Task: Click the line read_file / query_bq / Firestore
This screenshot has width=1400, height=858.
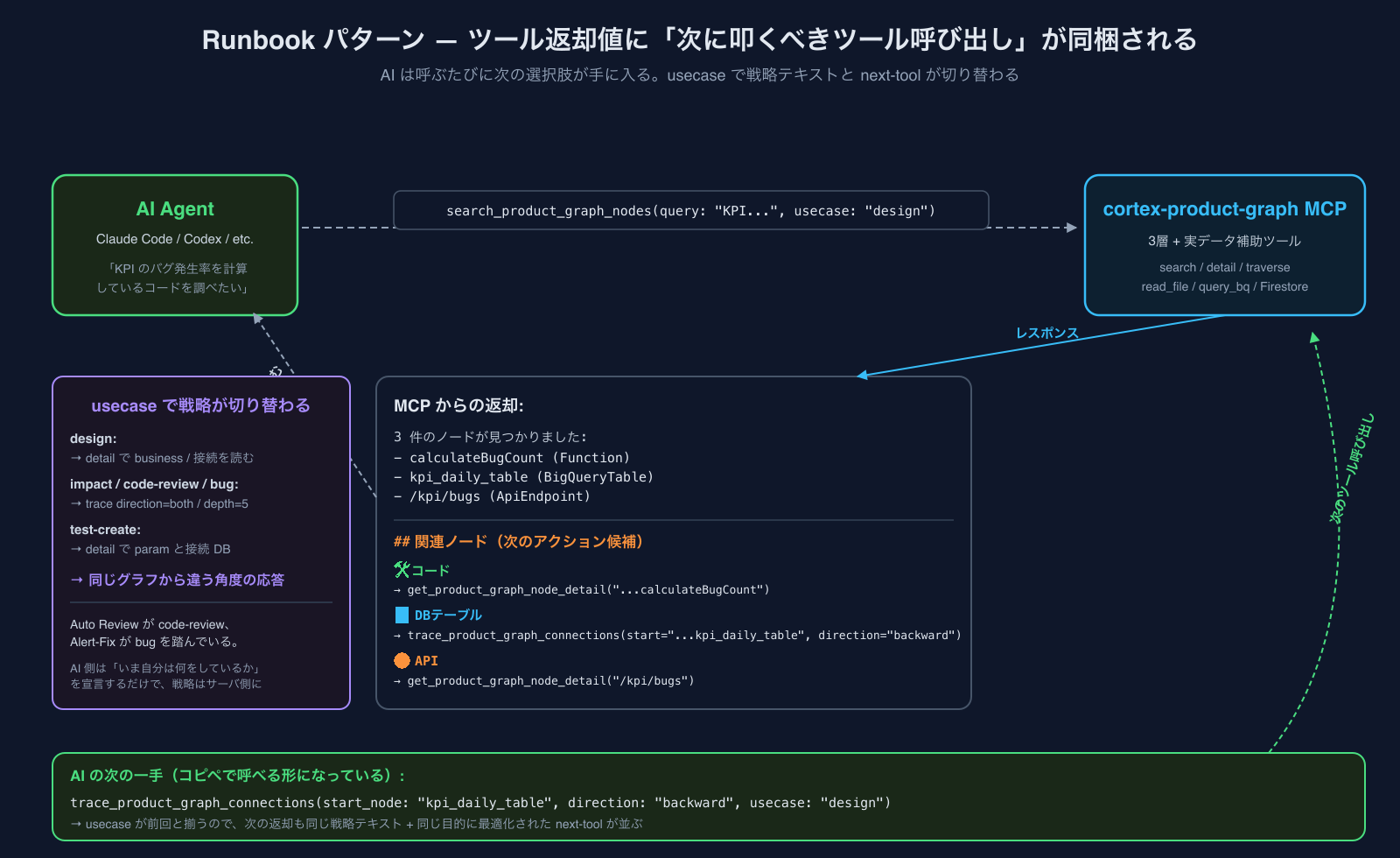Action: tap(1224, 287)
